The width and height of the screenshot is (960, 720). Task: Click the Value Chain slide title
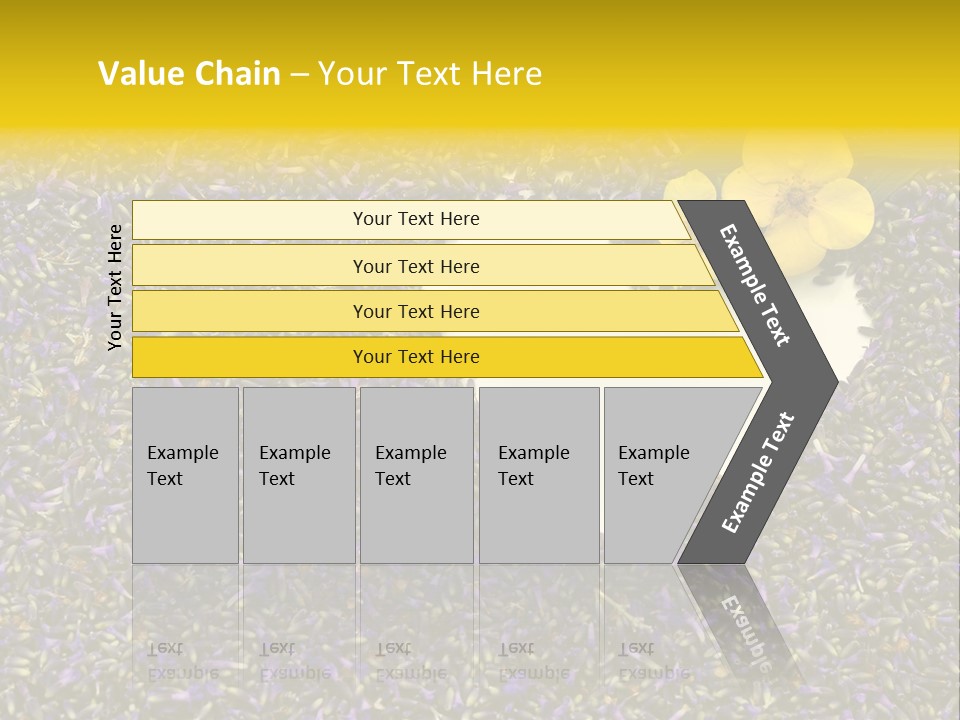point(320,74)
